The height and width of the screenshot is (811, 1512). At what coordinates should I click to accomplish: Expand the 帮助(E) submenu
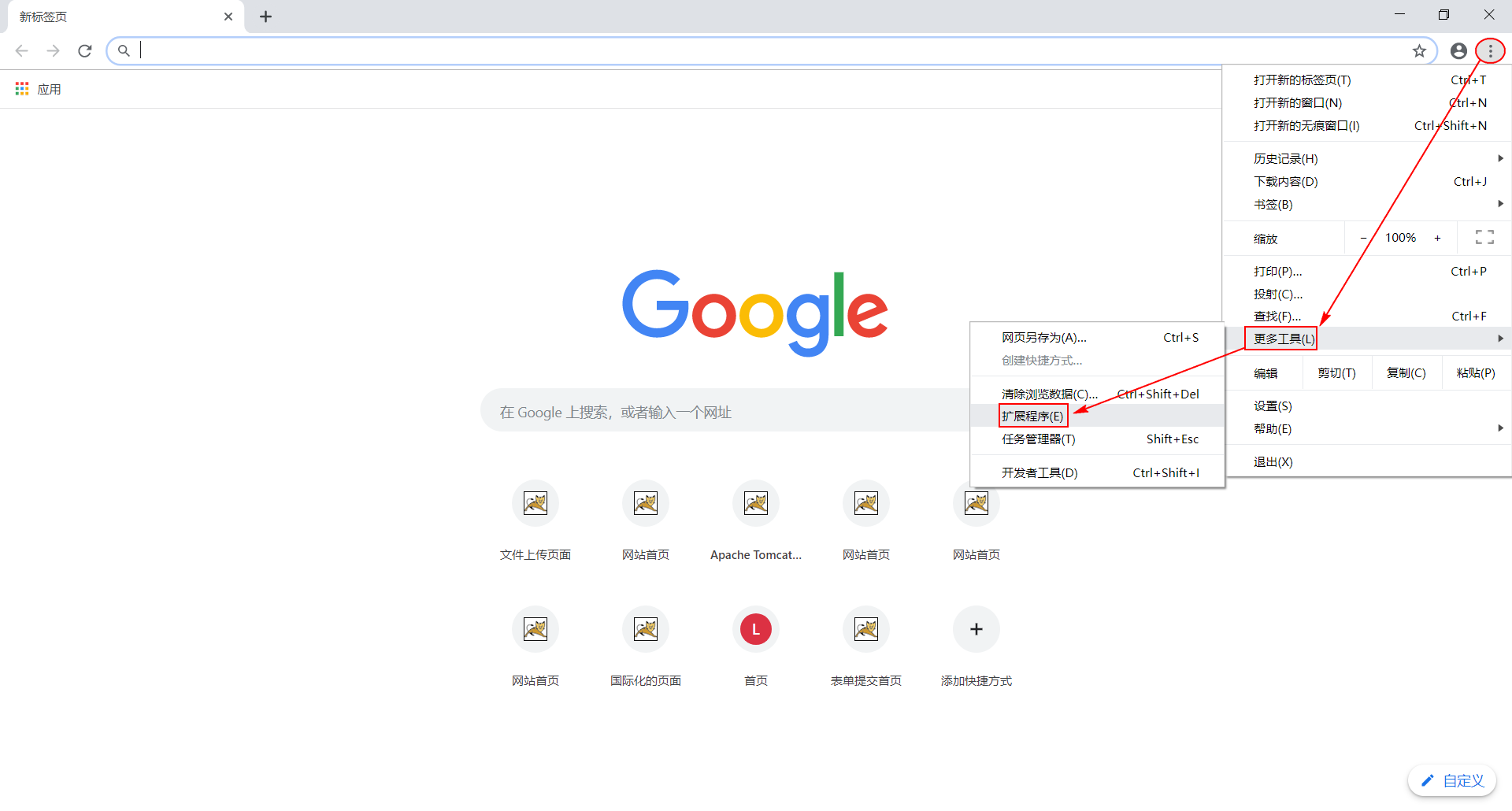pos(1273,429)
